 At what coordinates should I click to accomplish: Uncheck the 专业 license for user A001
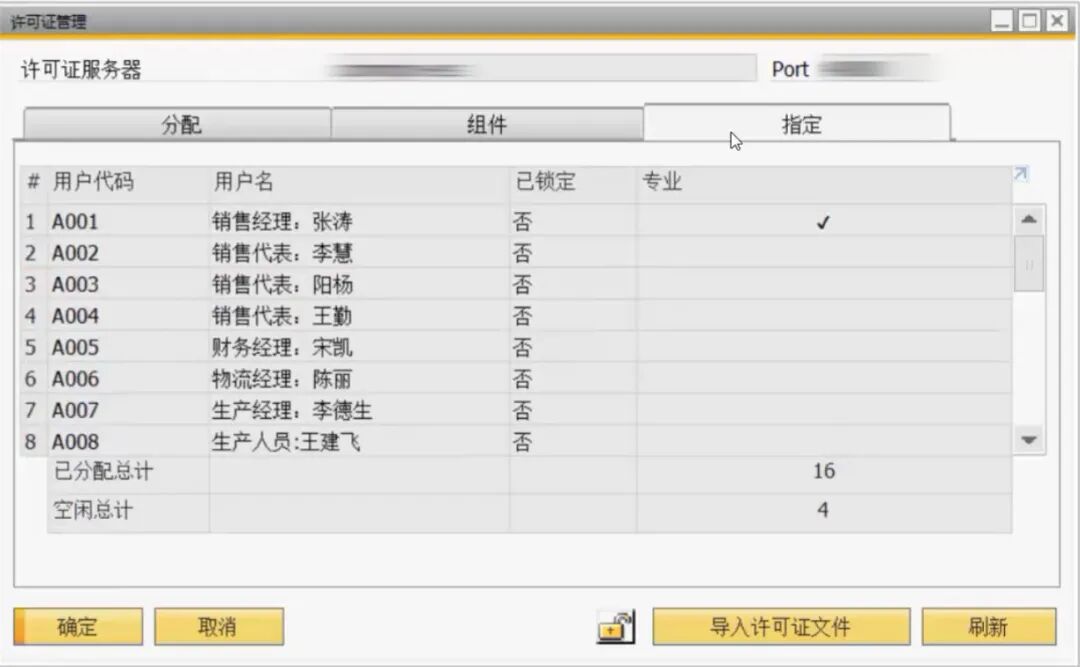click(823, 221)
